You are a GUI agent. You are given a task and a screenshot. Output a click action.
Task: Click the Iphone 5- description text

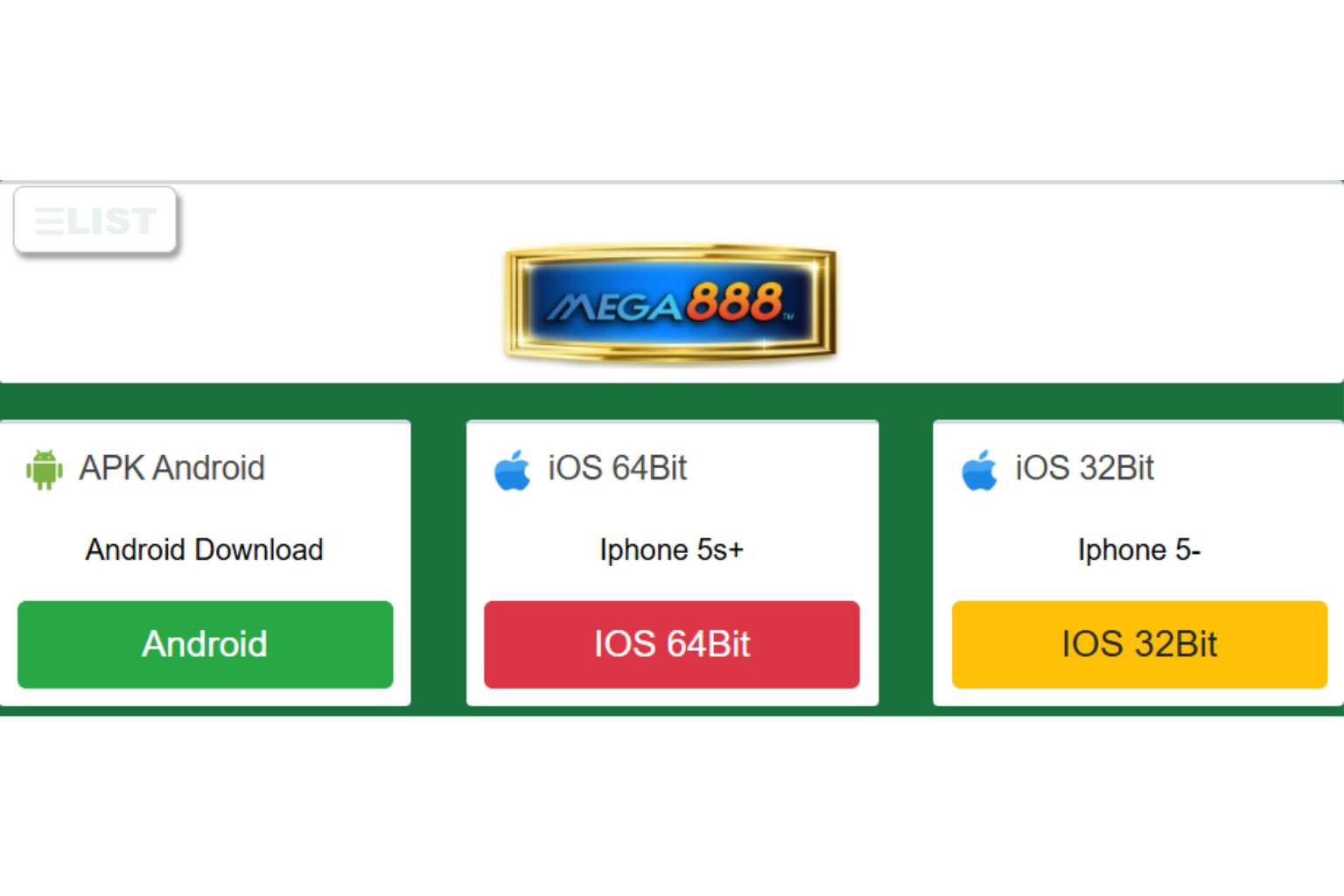click(1139, 549)
